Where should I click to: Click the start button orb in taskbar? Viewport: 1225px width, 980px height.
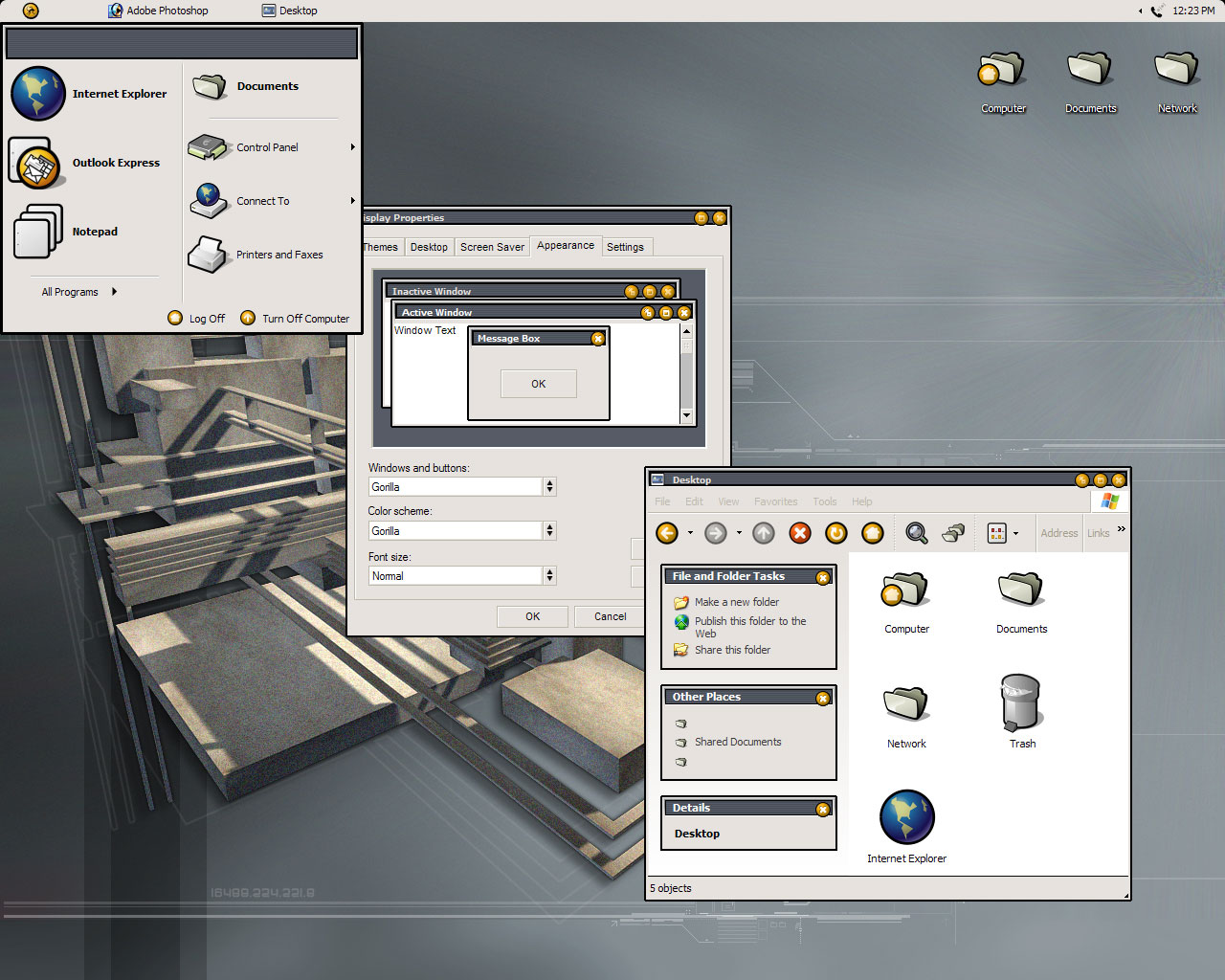(31, 11)
